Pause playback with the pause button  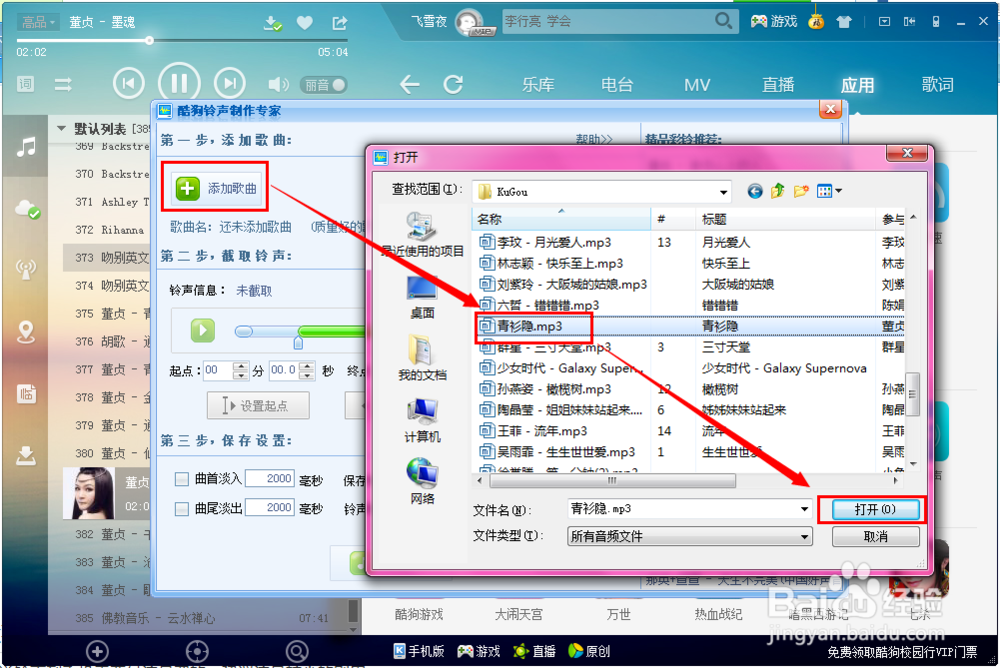click(179, 84)
